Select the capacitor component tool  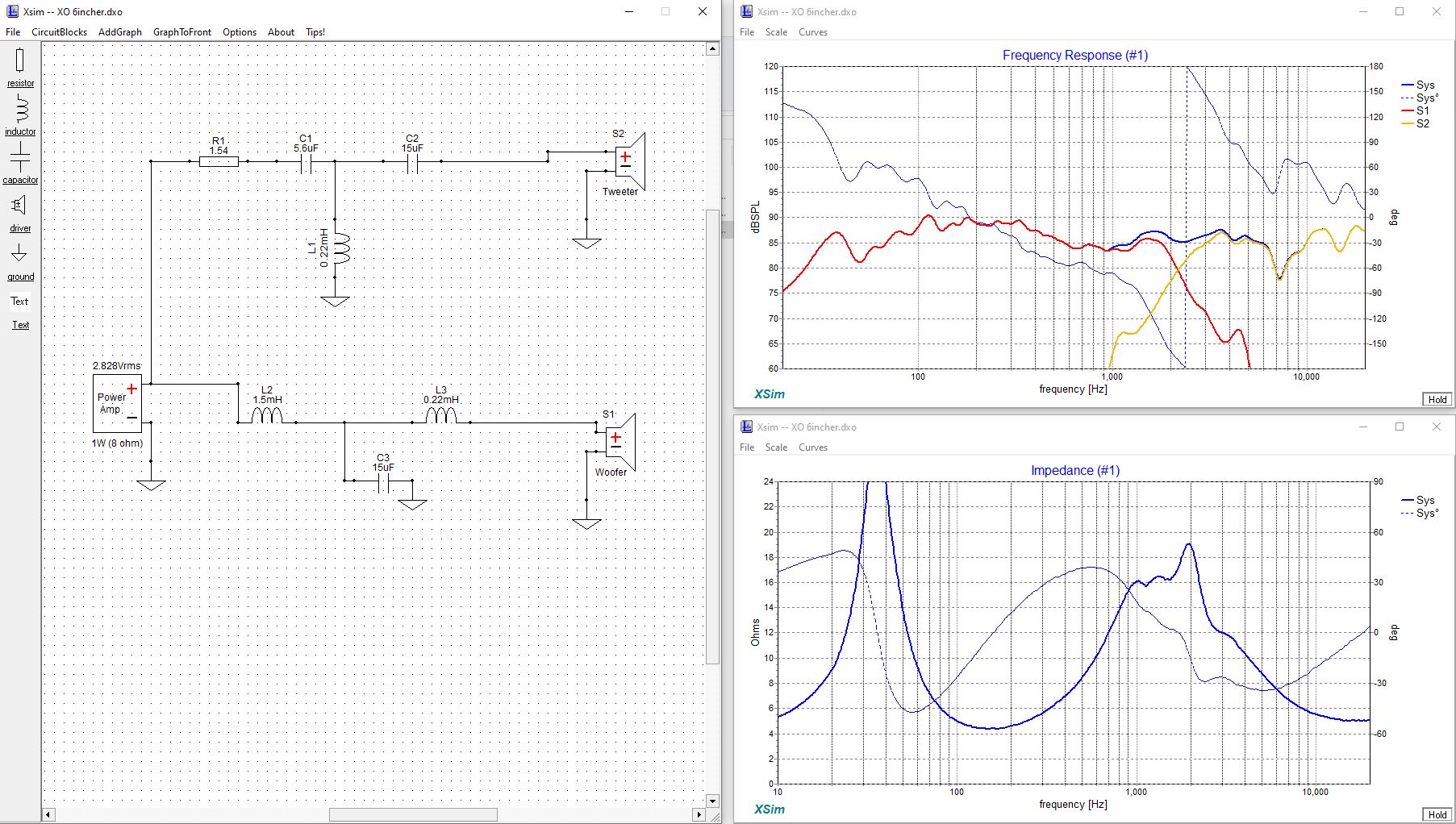[x=20, y=163]
